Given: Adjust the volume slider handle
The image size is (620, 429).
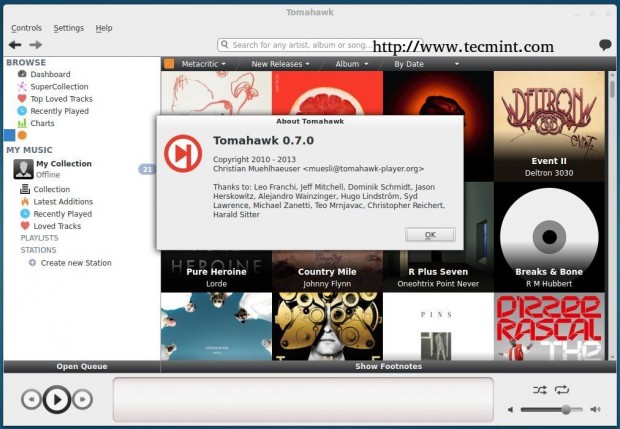Looking at the screenshot, I should pyautogui.click(x=566, y=410).
